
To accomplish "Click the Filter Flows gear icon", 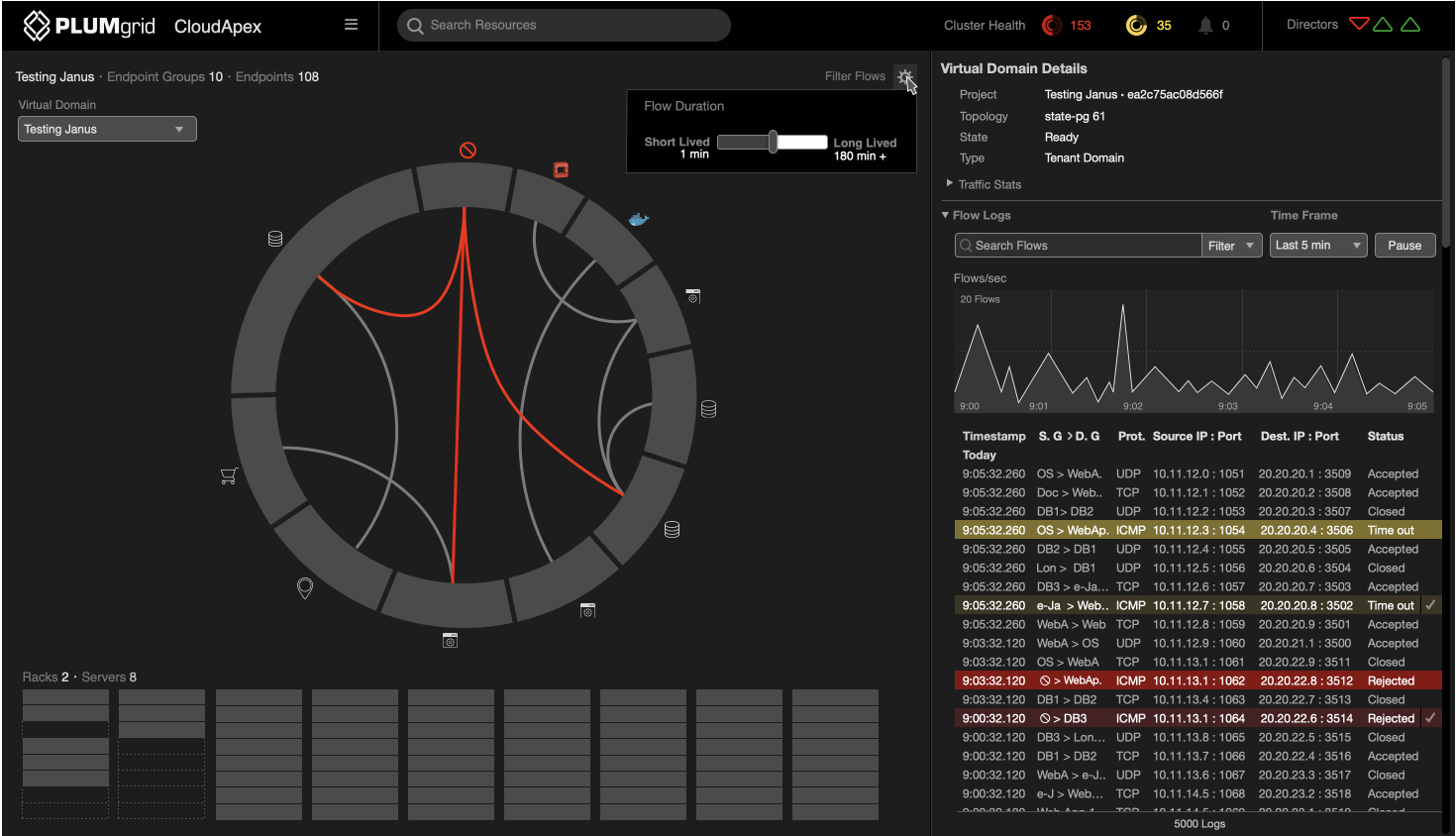I will click(x=904, y=76).
